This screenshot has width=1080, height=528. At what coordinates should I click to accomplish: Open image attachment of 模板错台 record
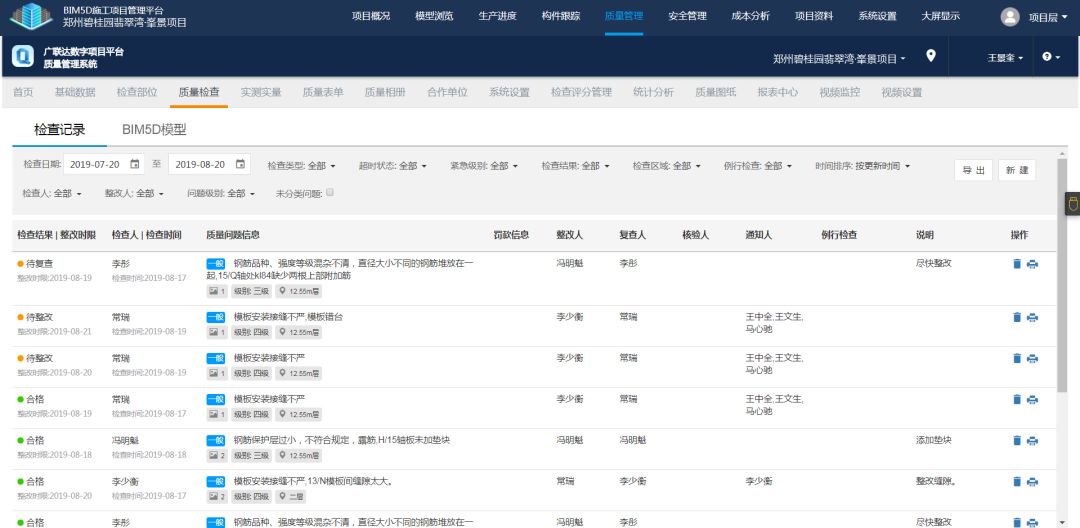coord(217,332)
